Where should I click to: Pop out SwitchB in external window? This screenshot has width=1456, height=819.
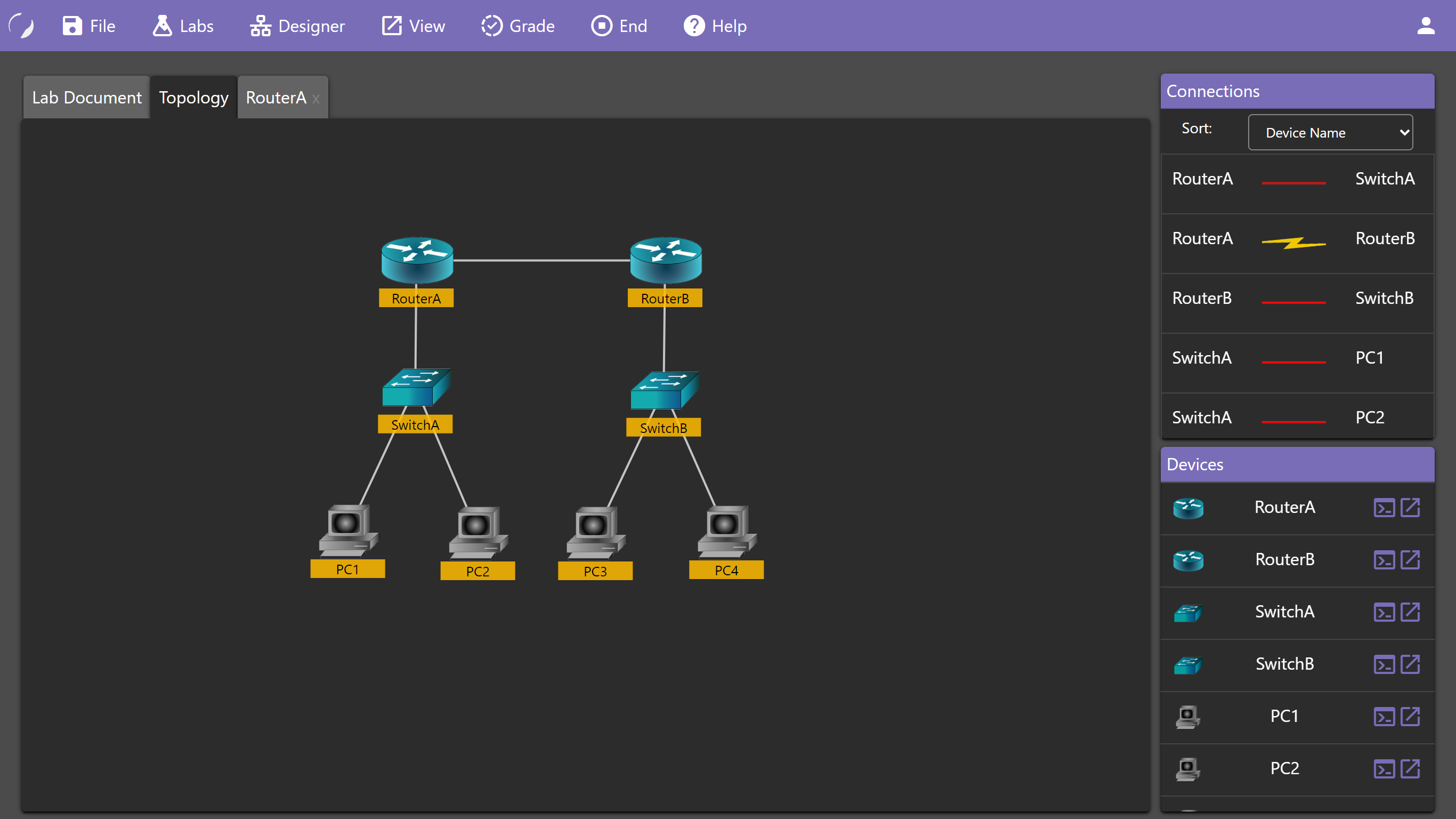pos(1410,664)
